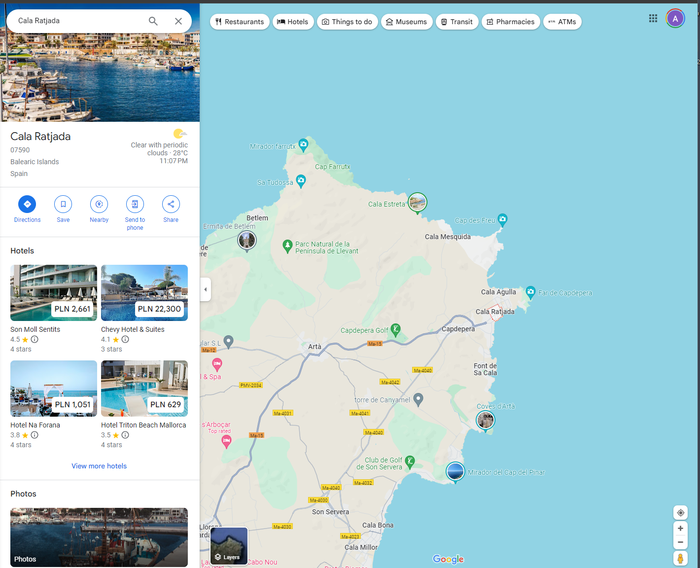Open account avatar menu
Viewport: 700px width, 568px height.
point(675,18)
